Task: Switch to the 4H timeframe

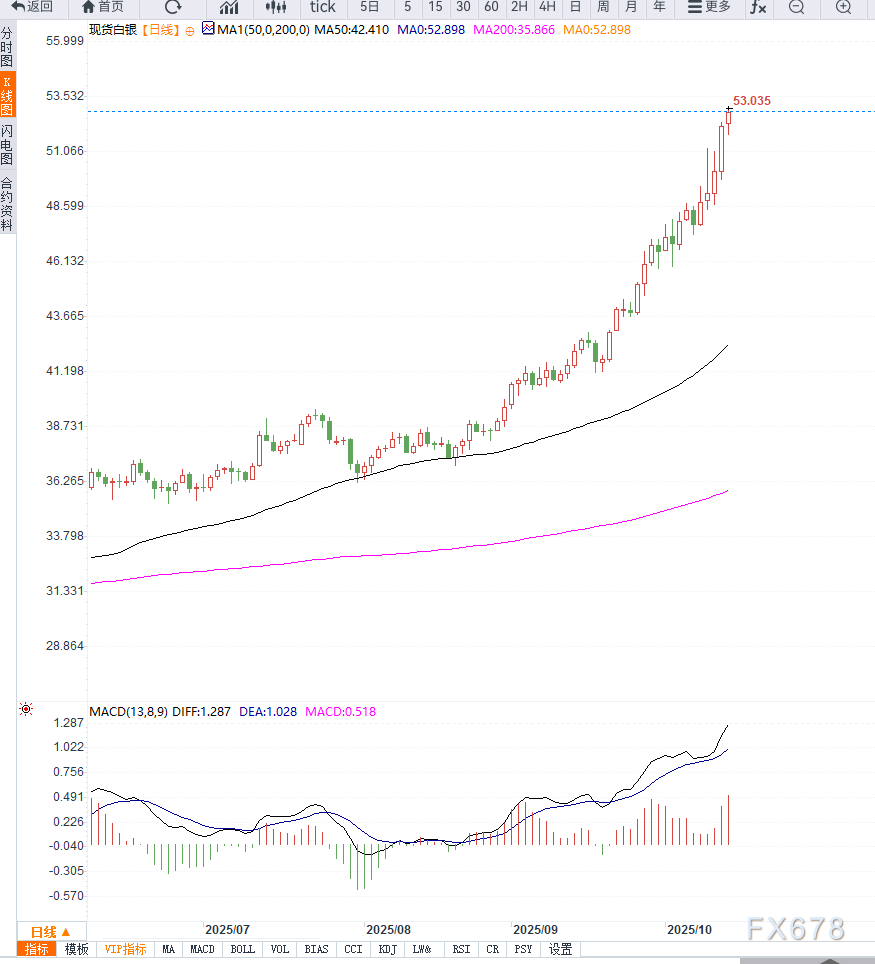Action: tap(547, 7)
